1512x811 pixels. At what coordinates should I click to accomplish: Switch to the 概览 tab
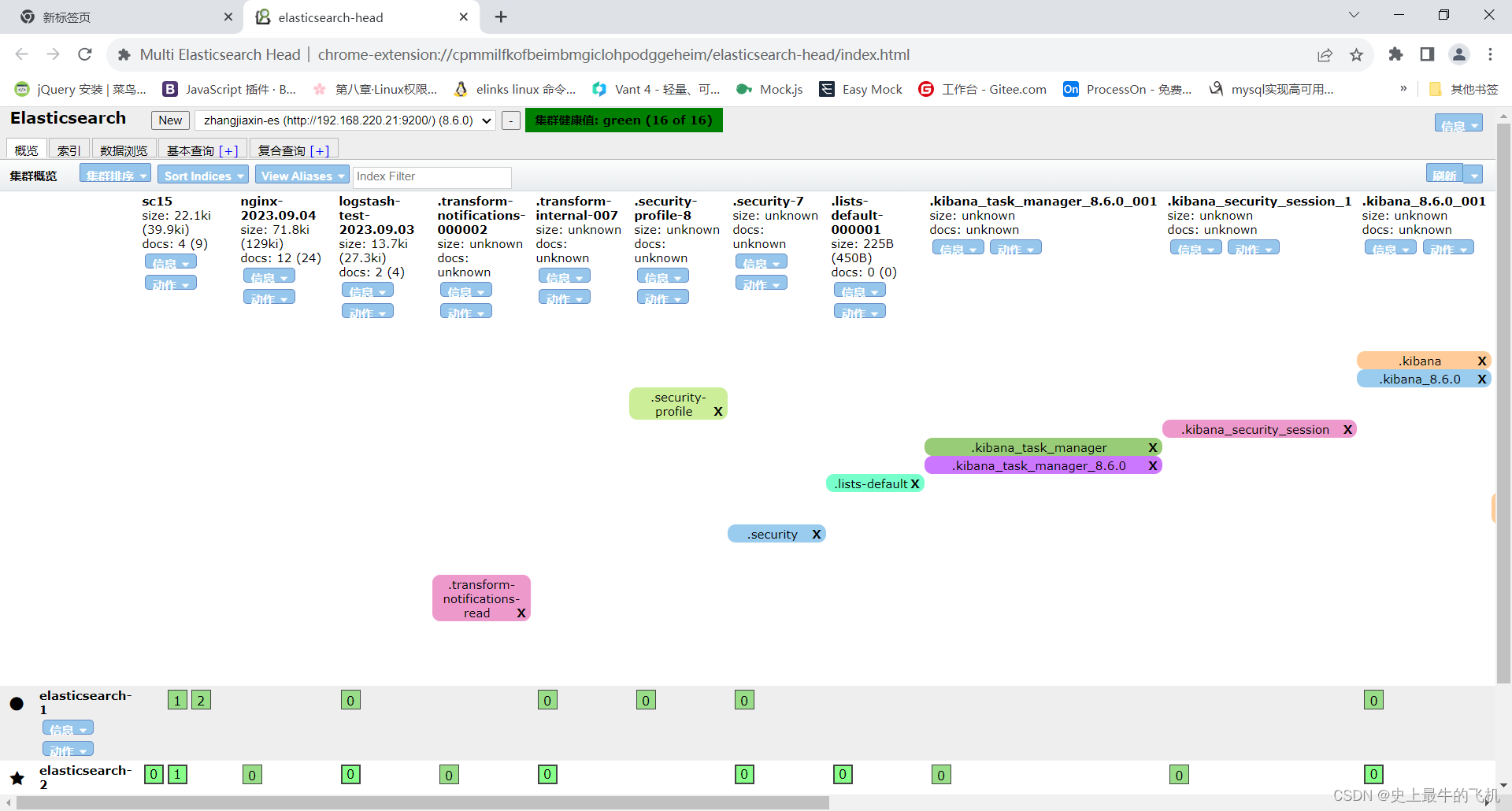point(26,150)
